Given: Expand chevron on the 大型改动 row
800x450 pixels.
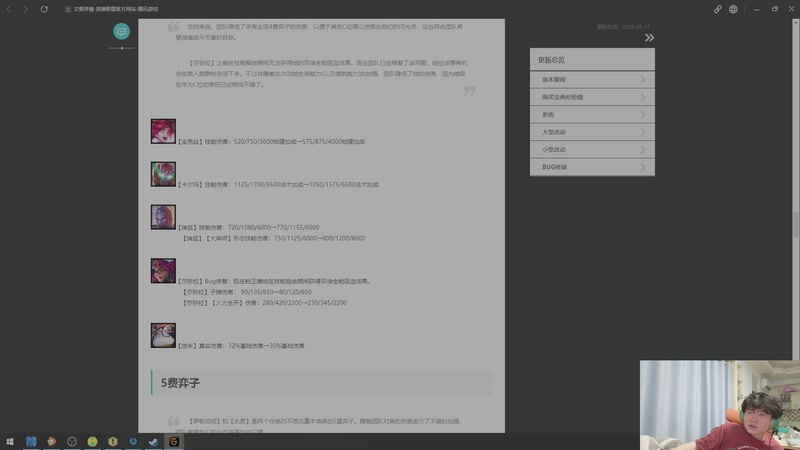Looking at the screenshot, I should 643,132.
